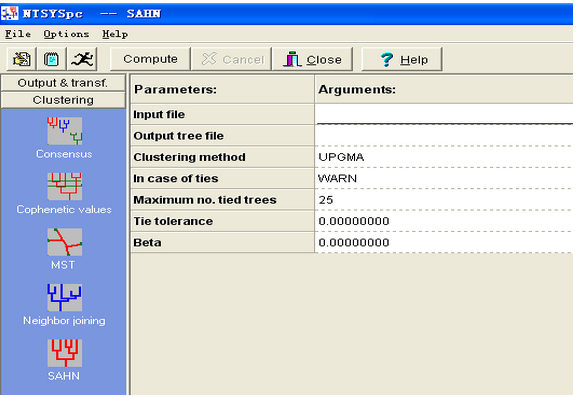Open the Help menu
Screen dimensions: 580x398
click(115, 34)
